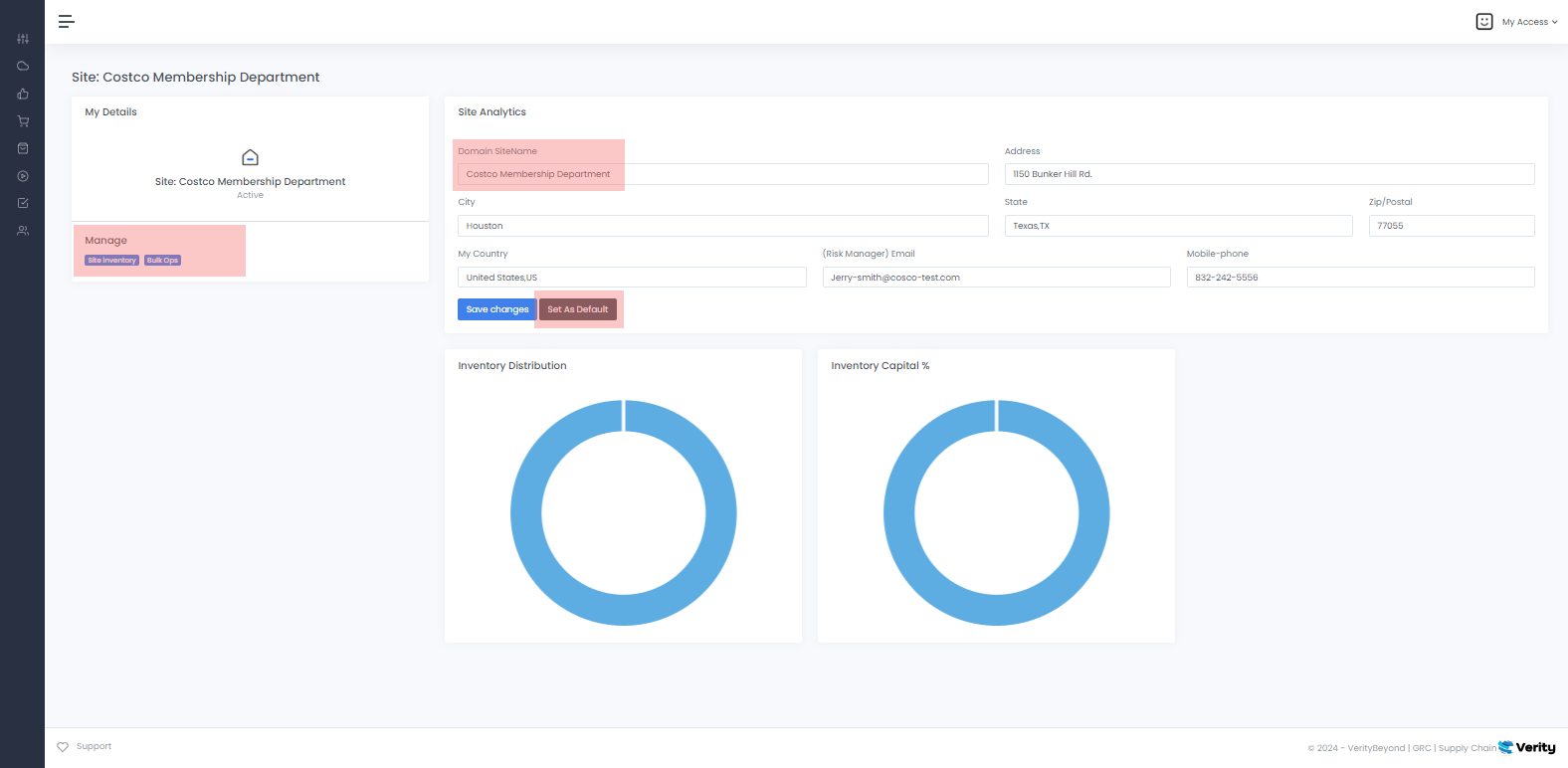This screenshot has width=1568, height=768.
Task: Click the house site icon in My Details
Action: [251, 157]
